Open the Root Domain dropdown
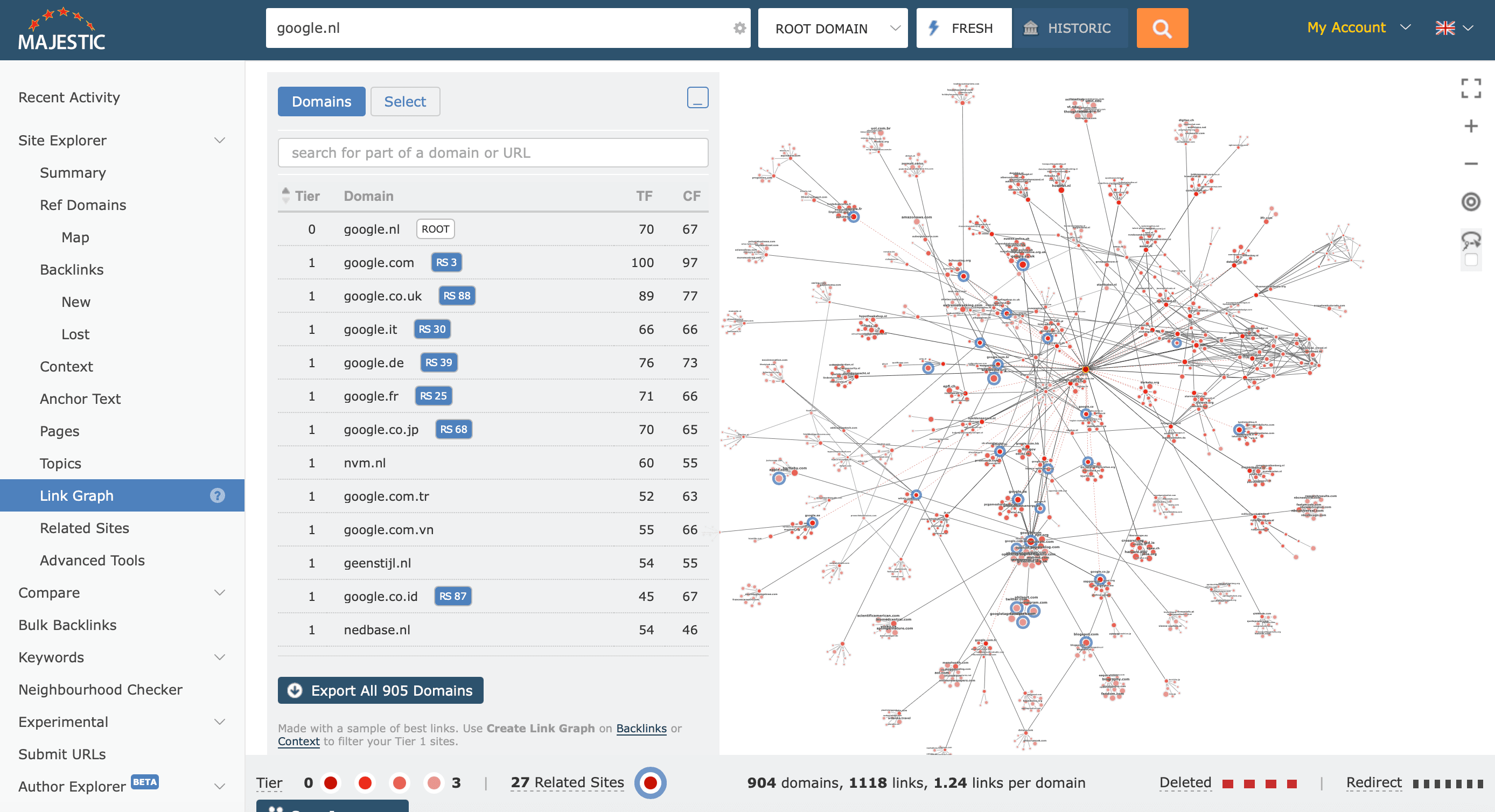The height and width of the screenshot is (812, 1495). pyautogui.click(x=832, y=28)
